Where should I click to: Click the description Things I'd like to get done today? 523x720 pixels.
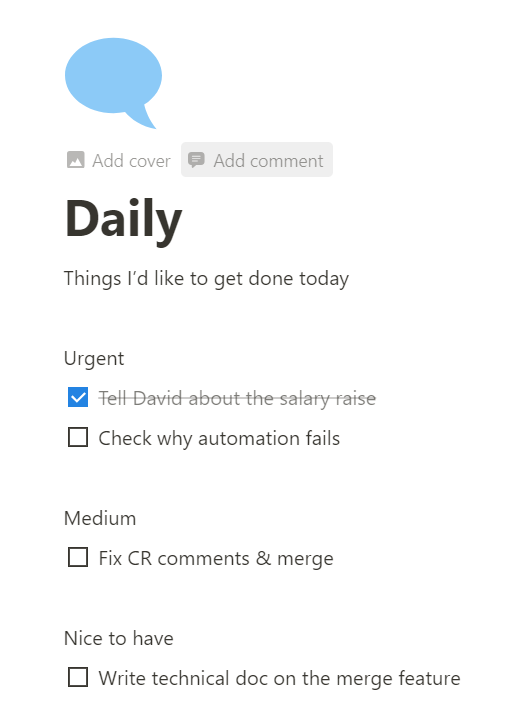(x=206, y=279)
